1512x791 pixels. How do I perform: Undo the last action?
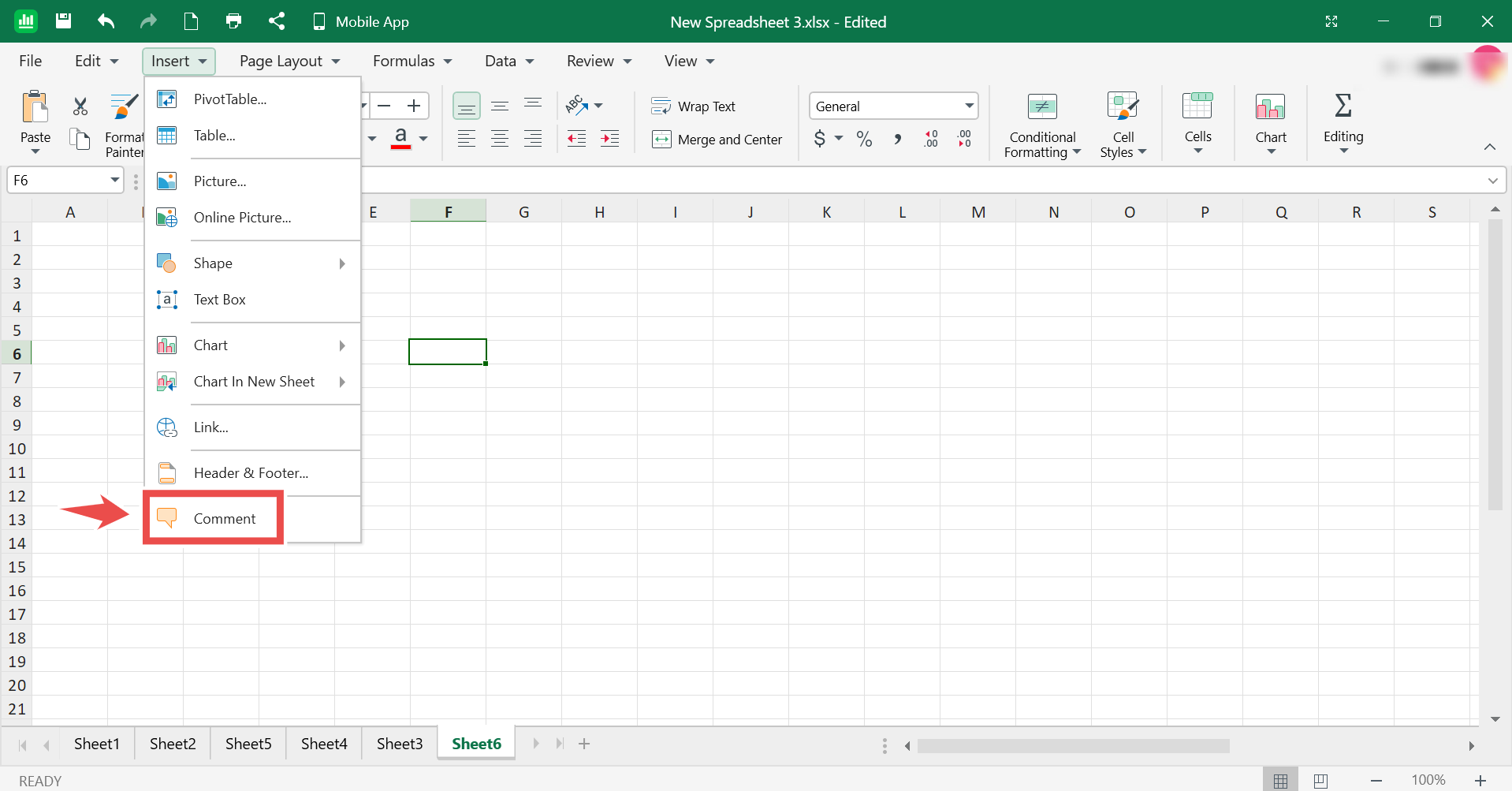pyautogui.click(x=106, y=21)
